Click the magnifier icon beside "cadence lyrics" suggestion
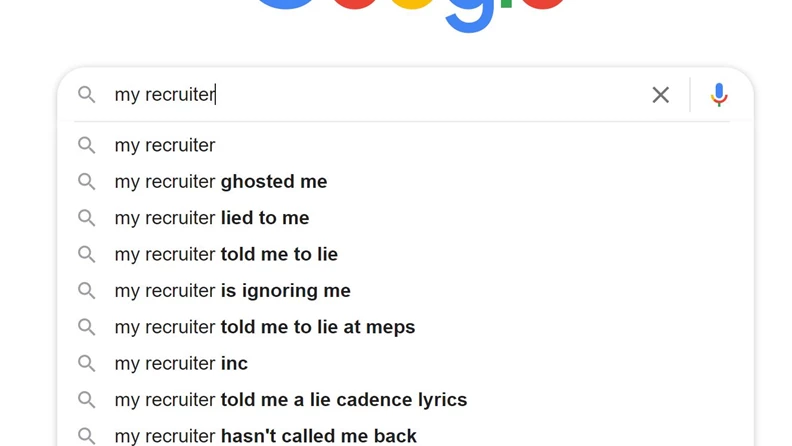The height and width of the screenshot is (446, 792). tap(87, 400)
